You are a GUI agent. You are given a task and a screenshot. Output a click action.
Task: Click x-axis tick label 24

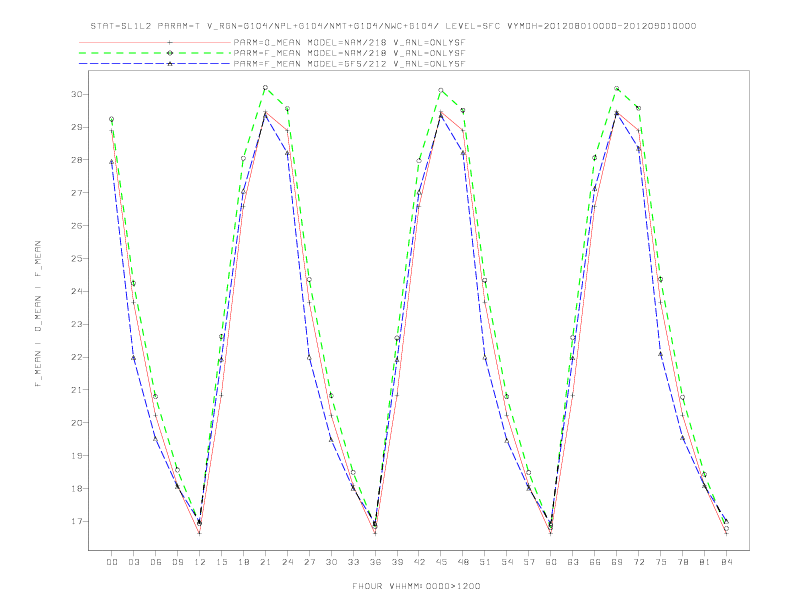click(x=287, y=562)
